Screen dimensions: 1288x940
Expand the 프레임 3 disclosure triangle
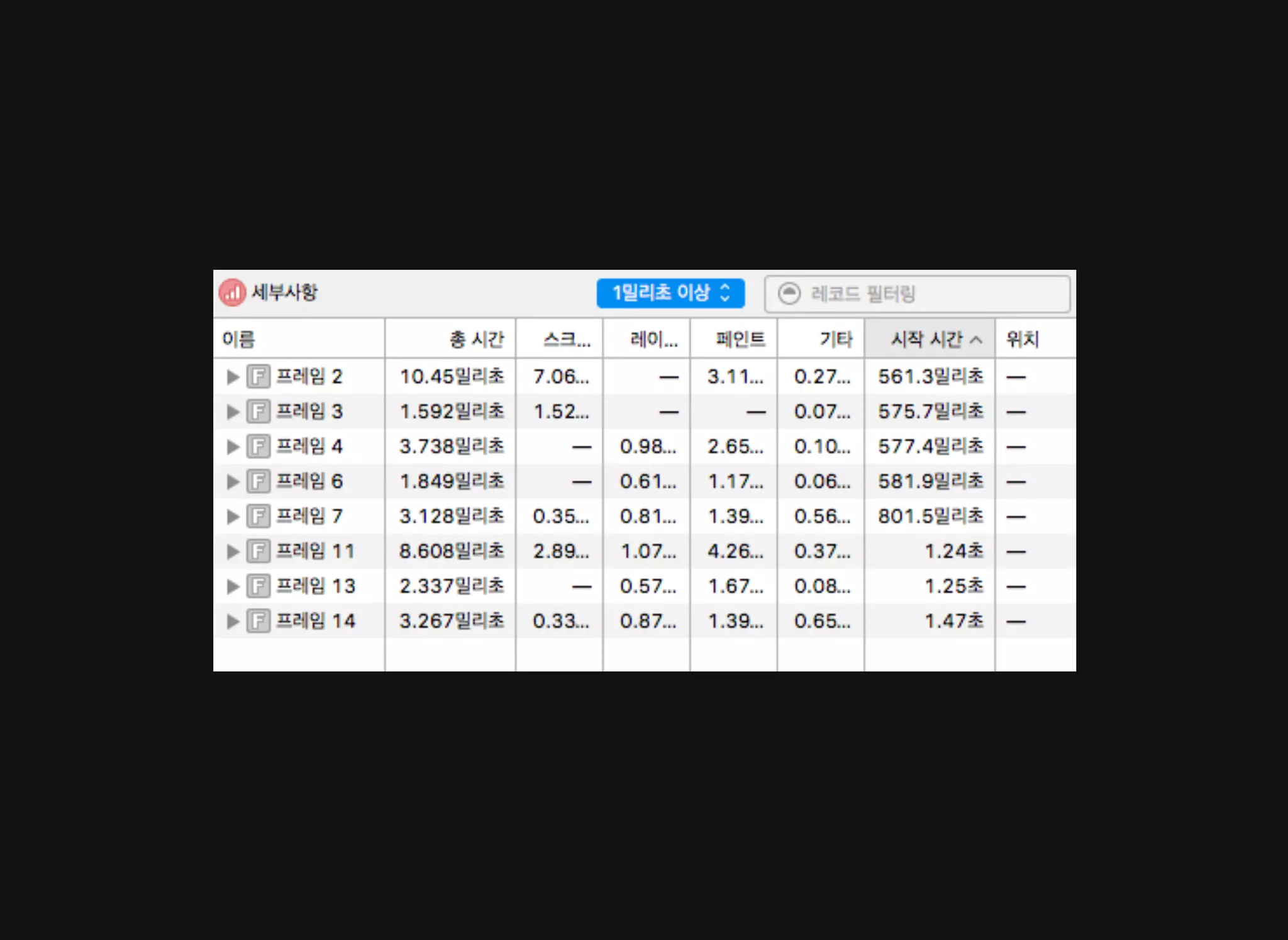(x=233, y=411)
